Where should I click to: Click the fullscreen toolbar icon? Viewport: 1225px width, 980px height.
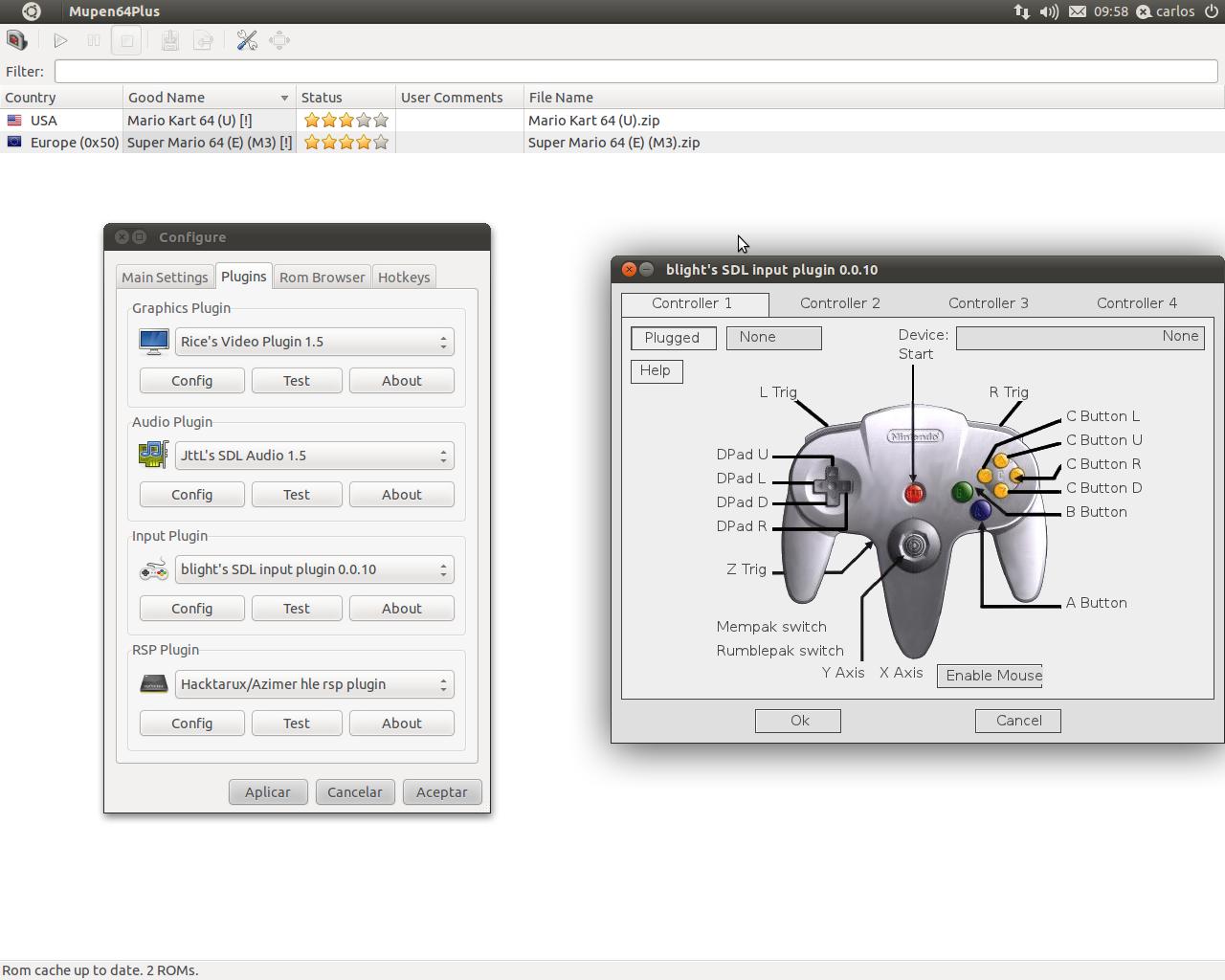[x=279, y=40]
